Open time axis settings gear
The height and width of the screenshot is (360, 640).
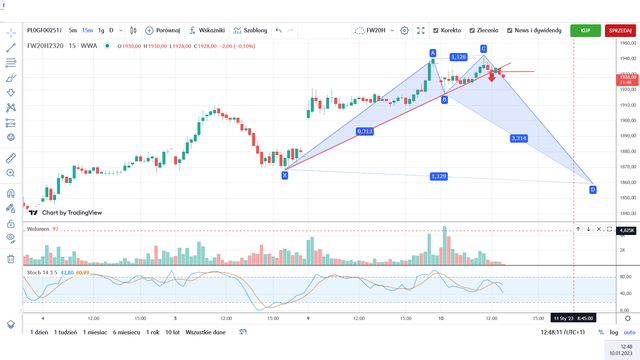coord(628,318)
